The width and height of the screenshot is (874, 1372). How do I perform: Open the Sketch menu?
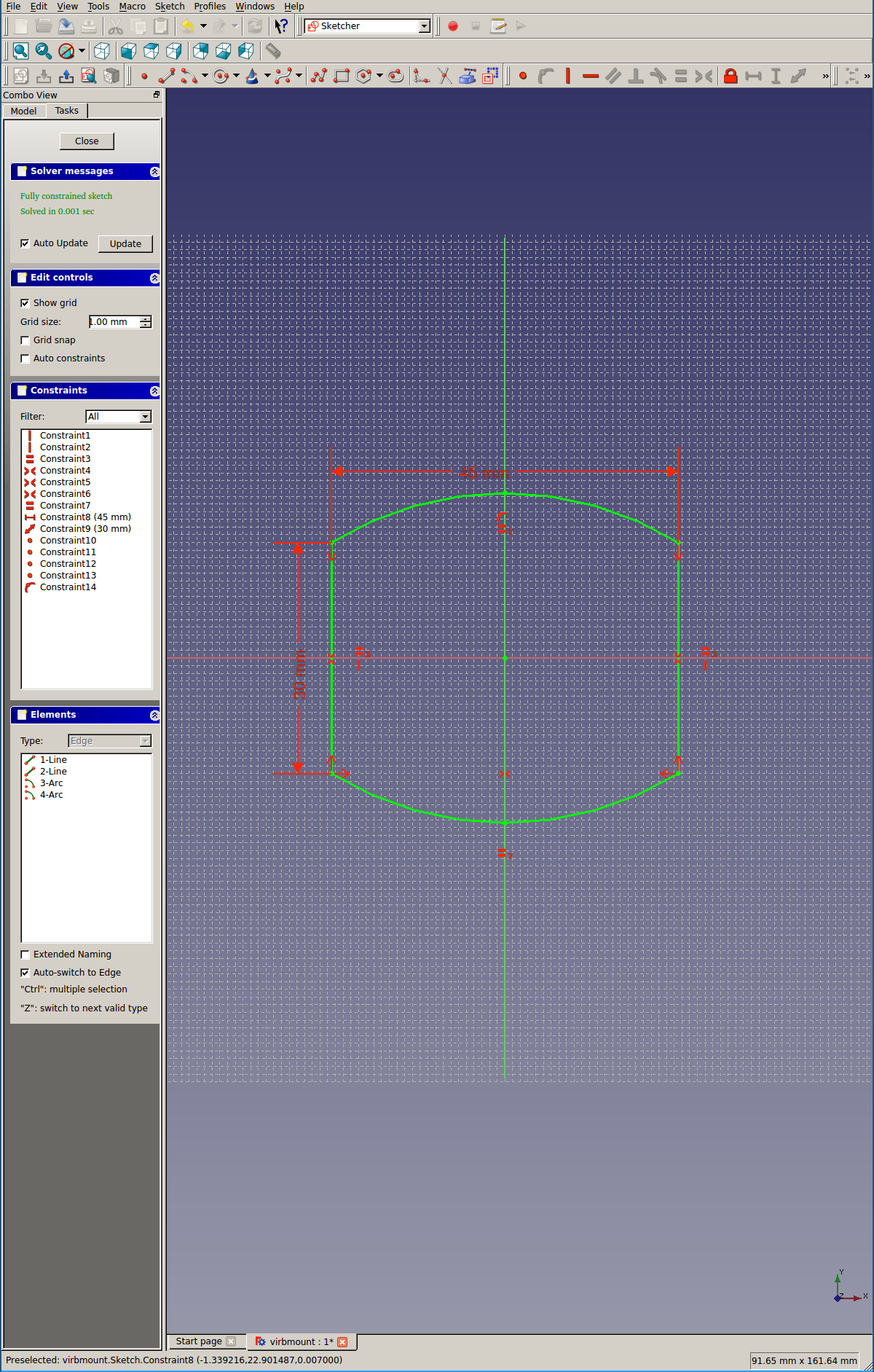pos(170,7)
